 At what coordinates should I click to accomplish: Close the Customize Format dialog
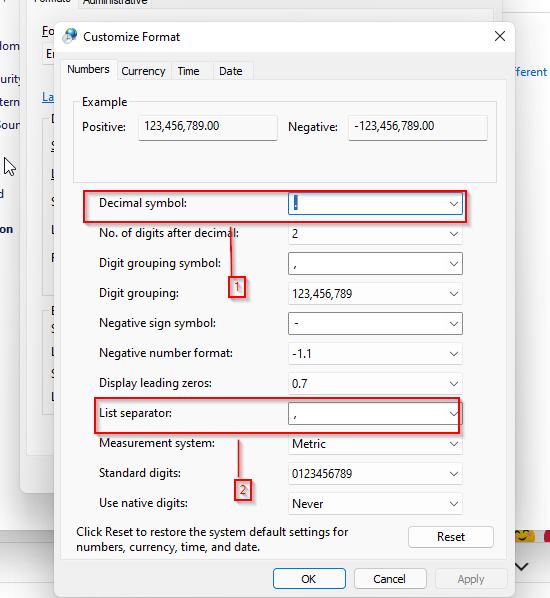click(500, 36)
